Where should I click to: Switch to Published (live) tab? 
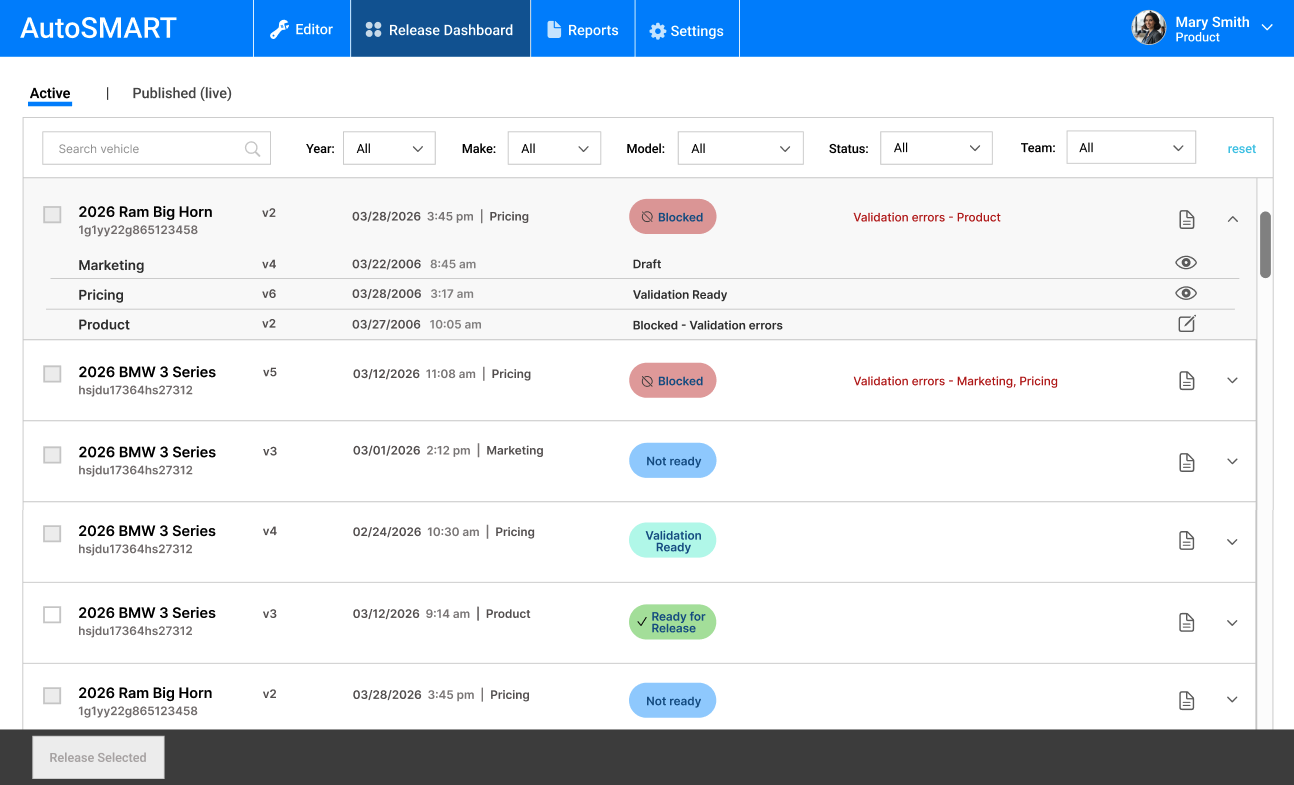tap(182, 93)
